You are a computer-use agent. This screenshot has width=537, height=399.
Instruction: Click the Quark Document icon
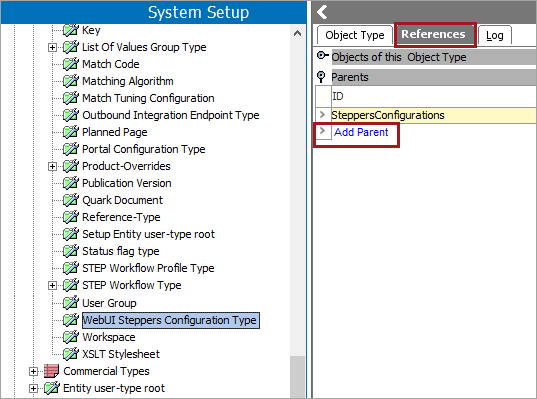point(71,200)
